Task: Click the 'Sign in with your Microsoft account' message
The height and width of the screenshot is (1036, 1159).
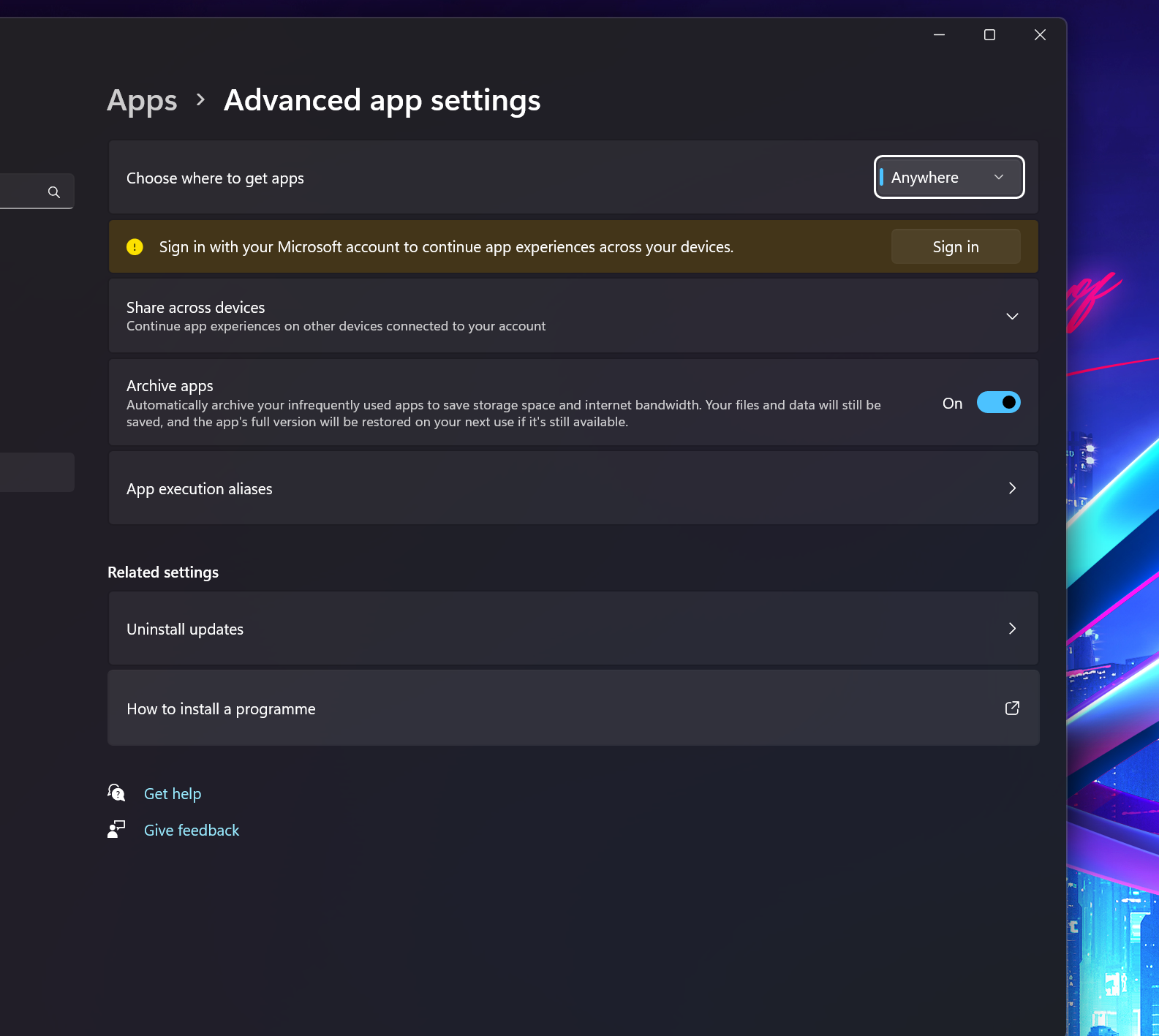Action: (446, 247)
